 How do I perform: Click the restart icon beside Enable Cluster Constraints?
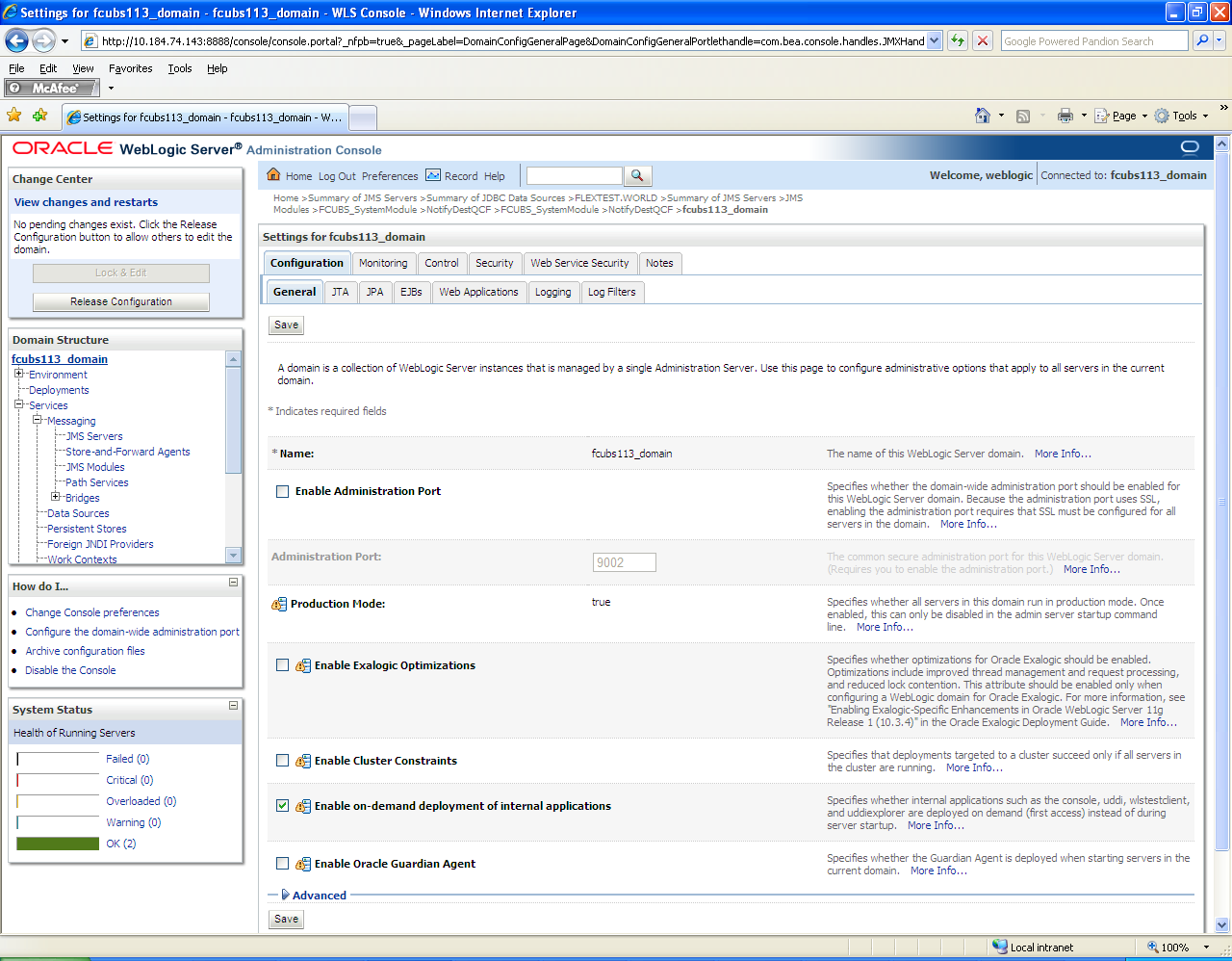pos(303,761)
